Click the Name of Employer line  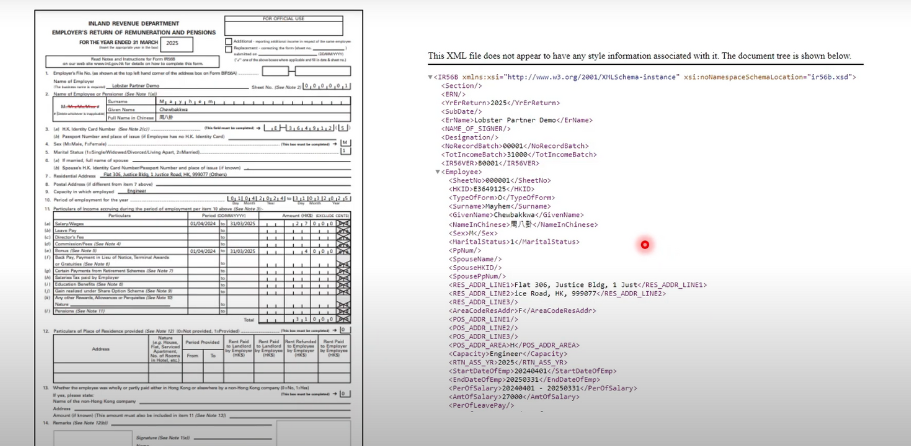pyautogui.click(x=179, y=86)
